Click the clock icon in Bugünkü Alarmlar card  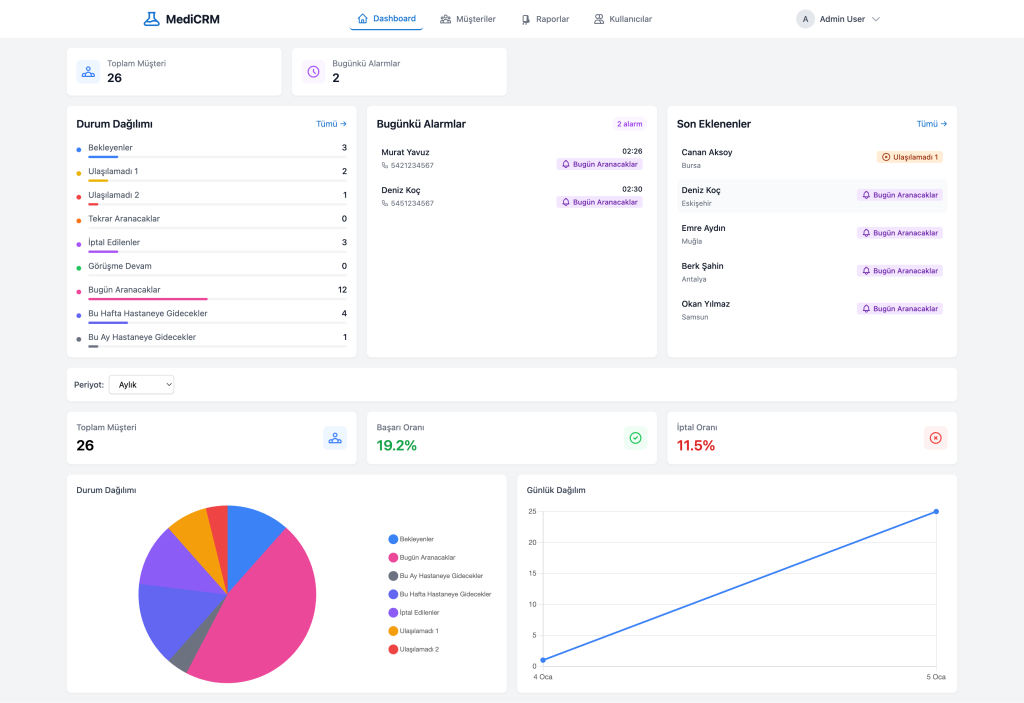pyautogui.click(x=313, y=72)
